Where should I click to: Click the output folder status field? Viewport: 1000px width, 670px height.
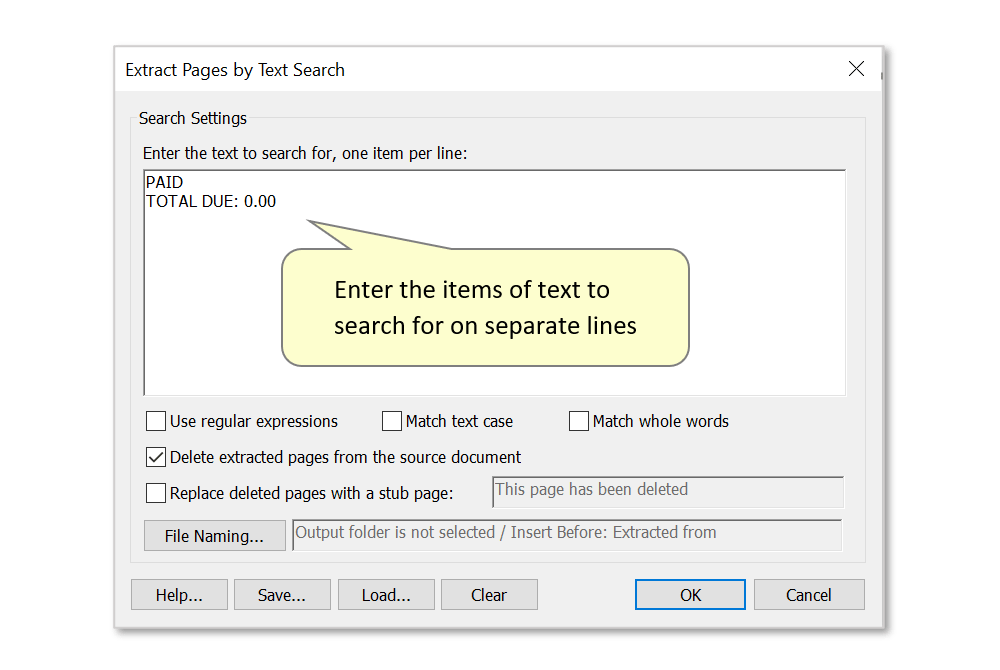pyautogui.click(x=567, y=533)
